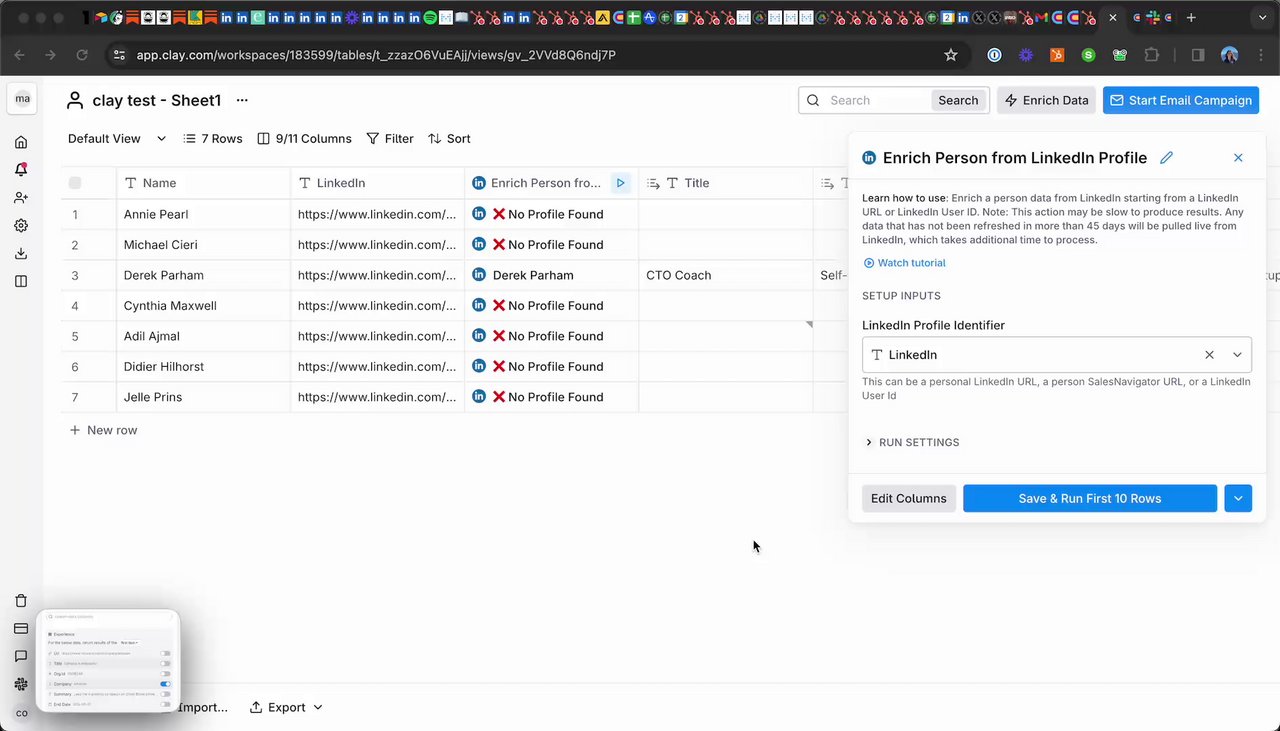The height and width of the screenshot is (731, 1280).
Task: Click Save & Run First 10 Rows
Action: [1090, 498]
